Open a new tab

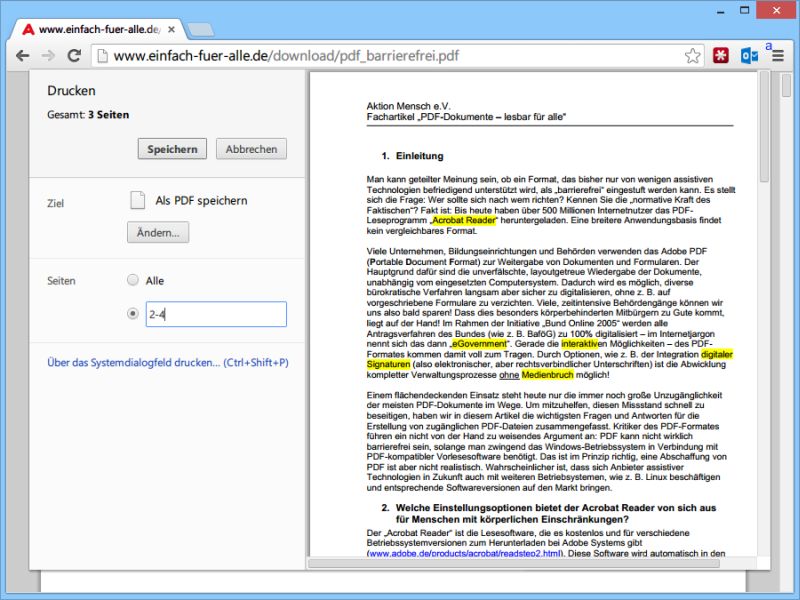(201, 30)
